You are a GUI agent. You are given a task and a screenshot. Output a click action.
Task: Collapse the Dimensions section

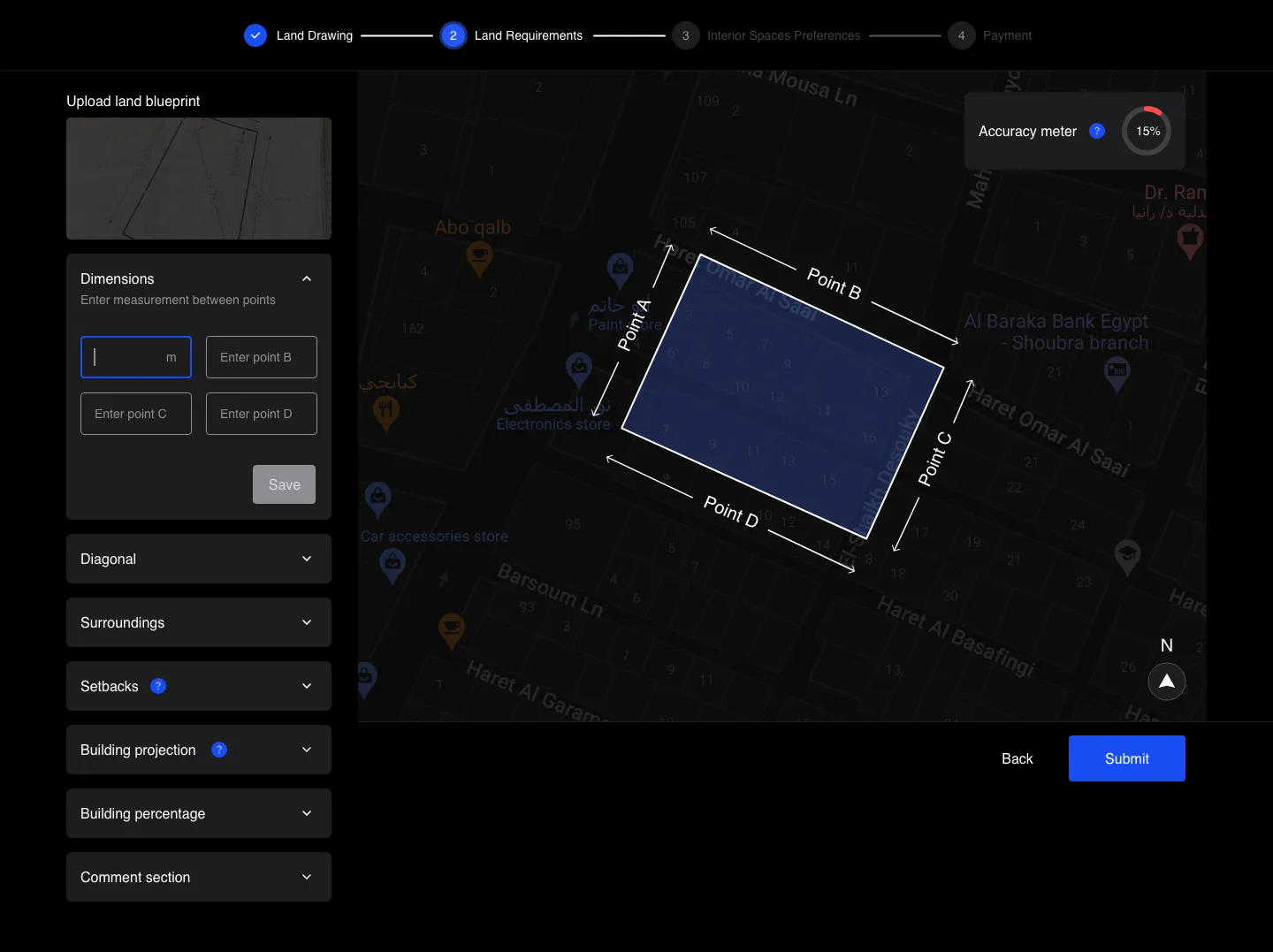tap(307, 279)
